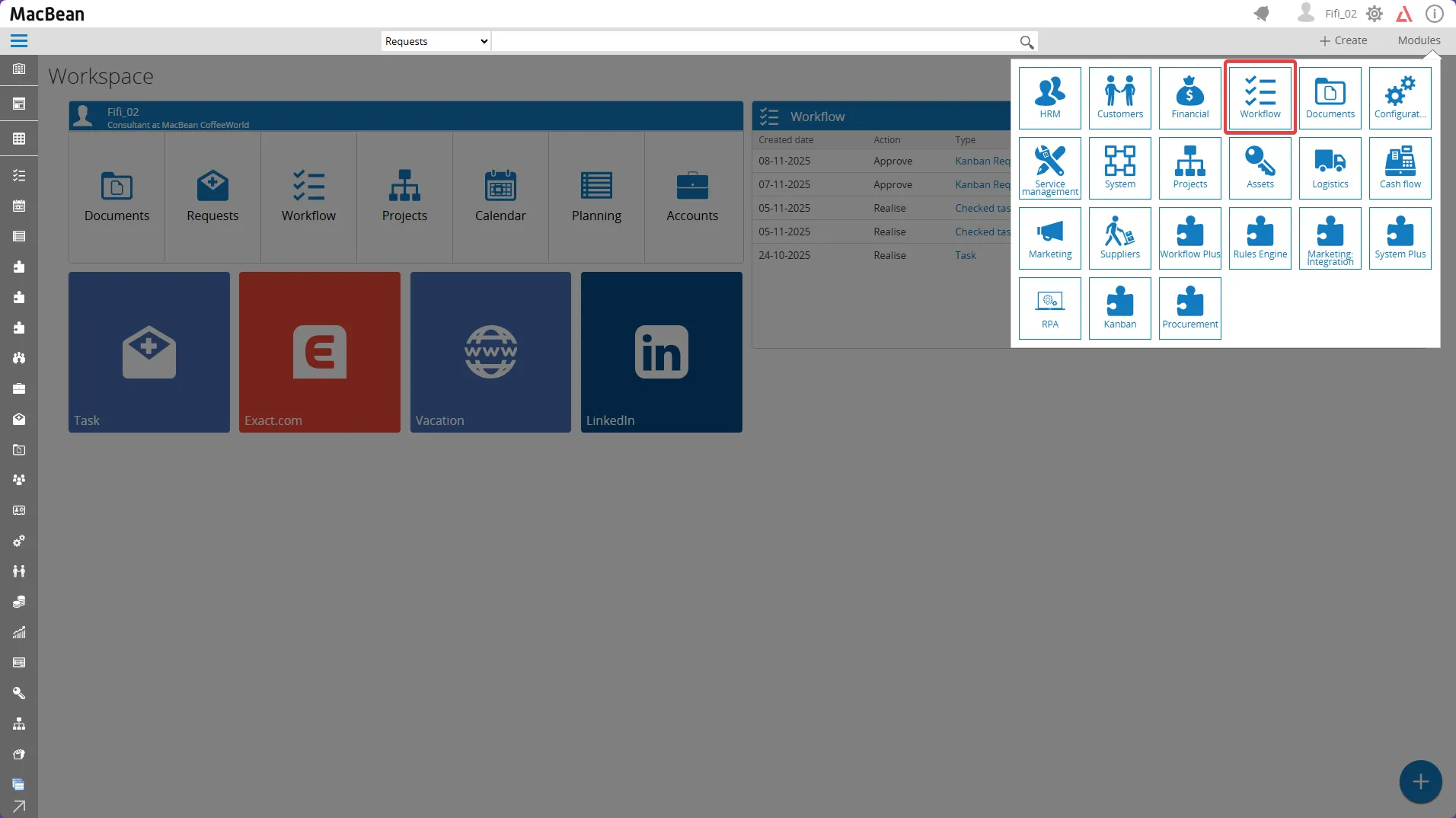Image resolution: width=1456 pixels, height=818 pixels.
Task: Collapse the Modules menu
Action: click(x=1418, y=40)
